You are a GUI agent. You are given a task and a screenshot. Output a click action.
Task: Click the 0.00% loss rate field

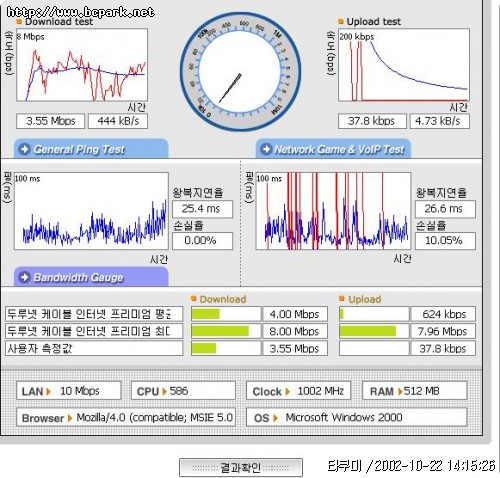(202, 241)
